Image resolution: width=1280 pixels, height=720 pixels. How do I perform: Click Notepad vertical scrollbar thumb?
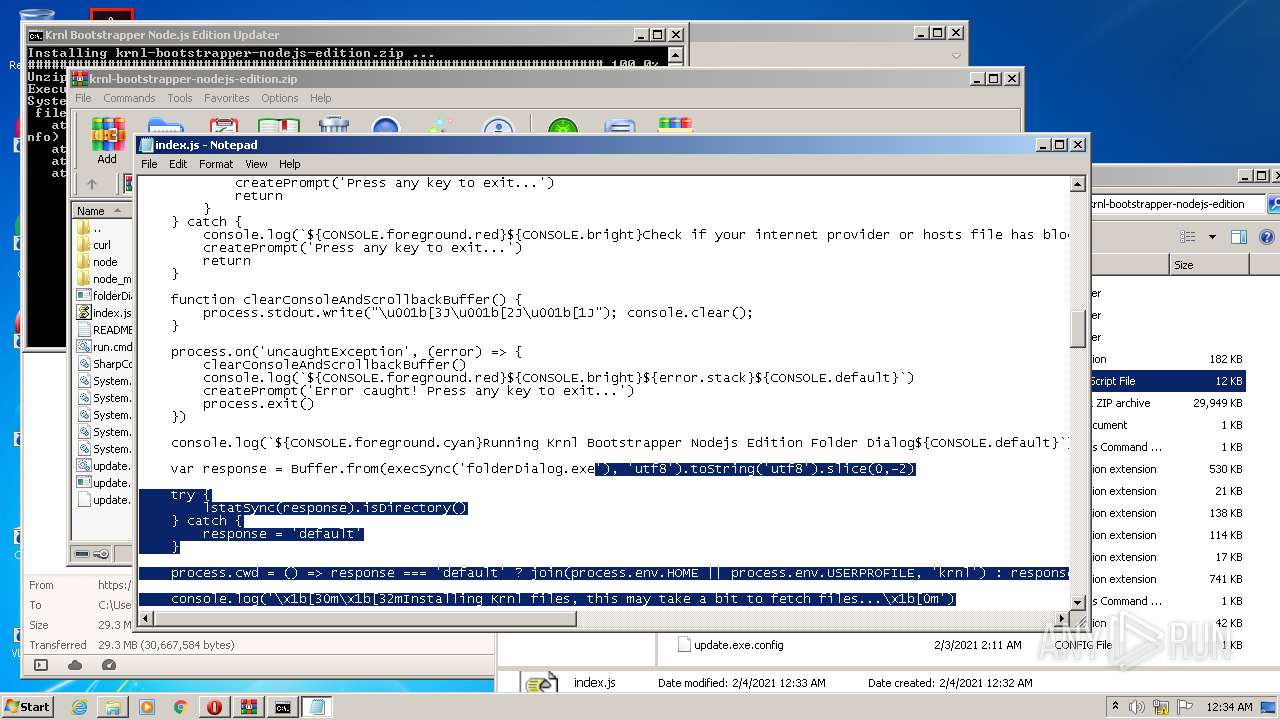pyautogui.click(x=1078, y=328)
